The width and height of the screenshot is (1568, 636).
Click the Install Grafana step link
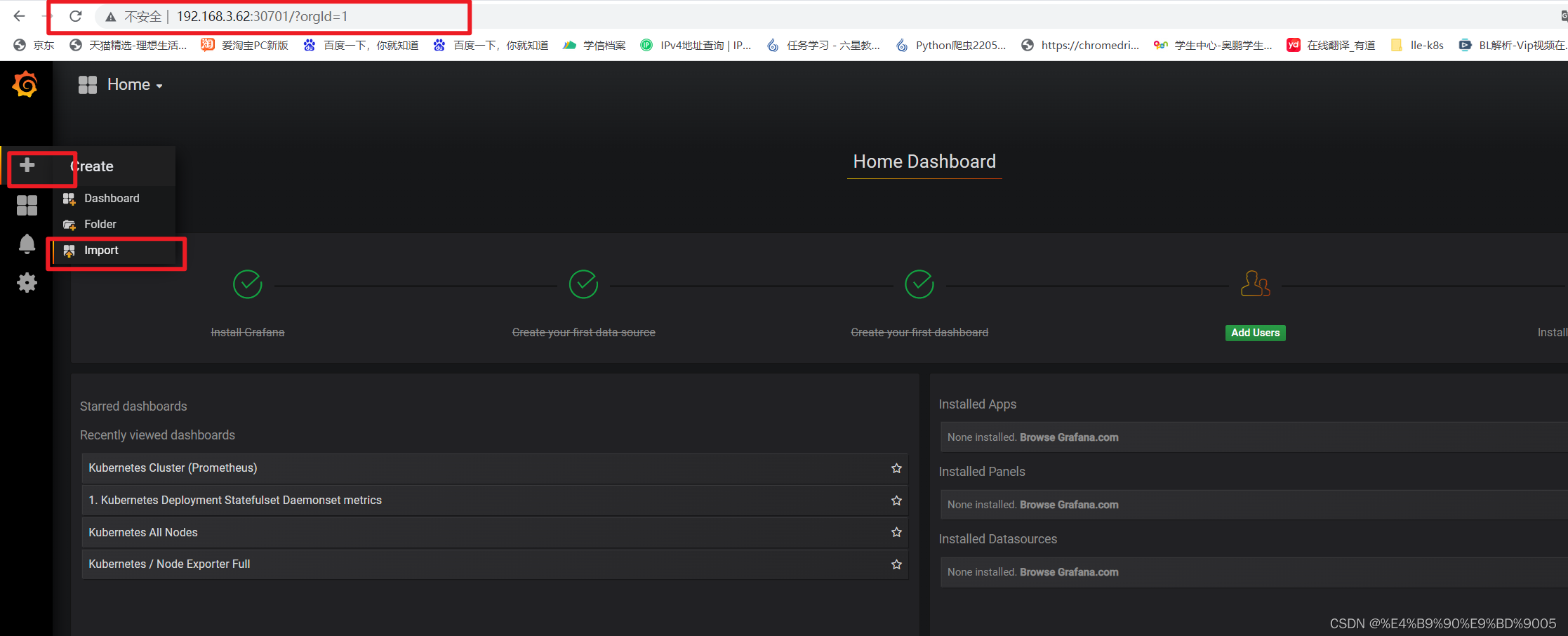click(x=248, y=332)
